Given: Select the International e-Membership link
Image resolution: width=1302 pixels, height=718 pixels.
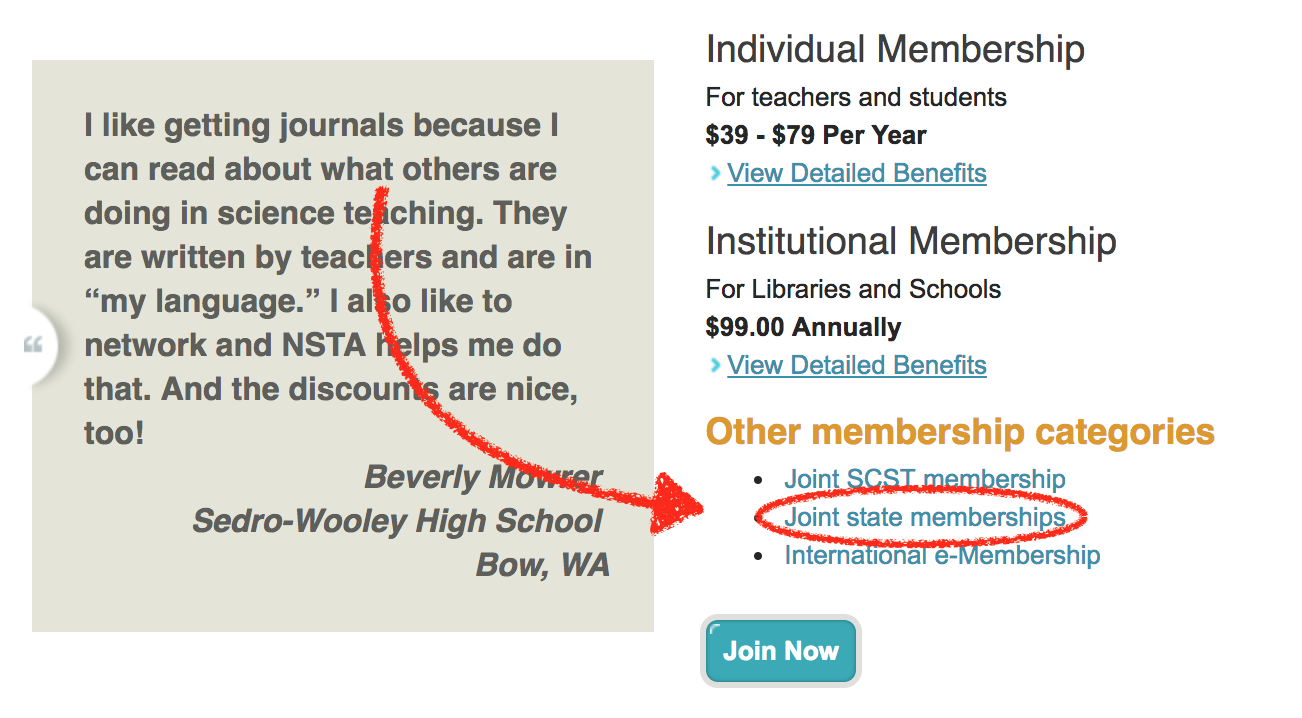Looking at the screenshot, I should point(942,556).
